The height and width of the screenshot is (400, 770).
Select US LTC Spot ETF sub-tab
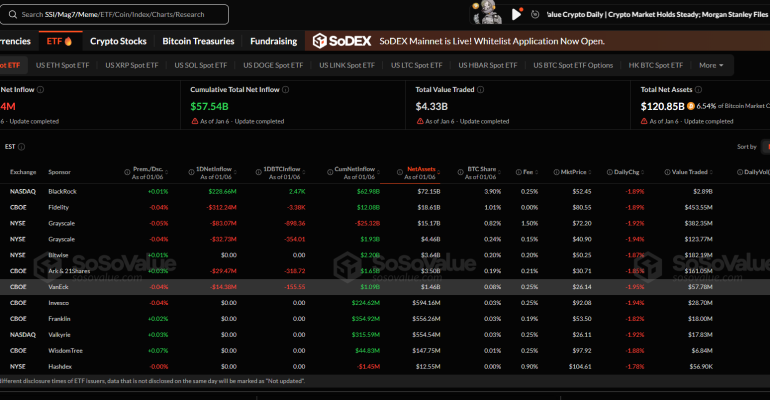coord(416,65)
